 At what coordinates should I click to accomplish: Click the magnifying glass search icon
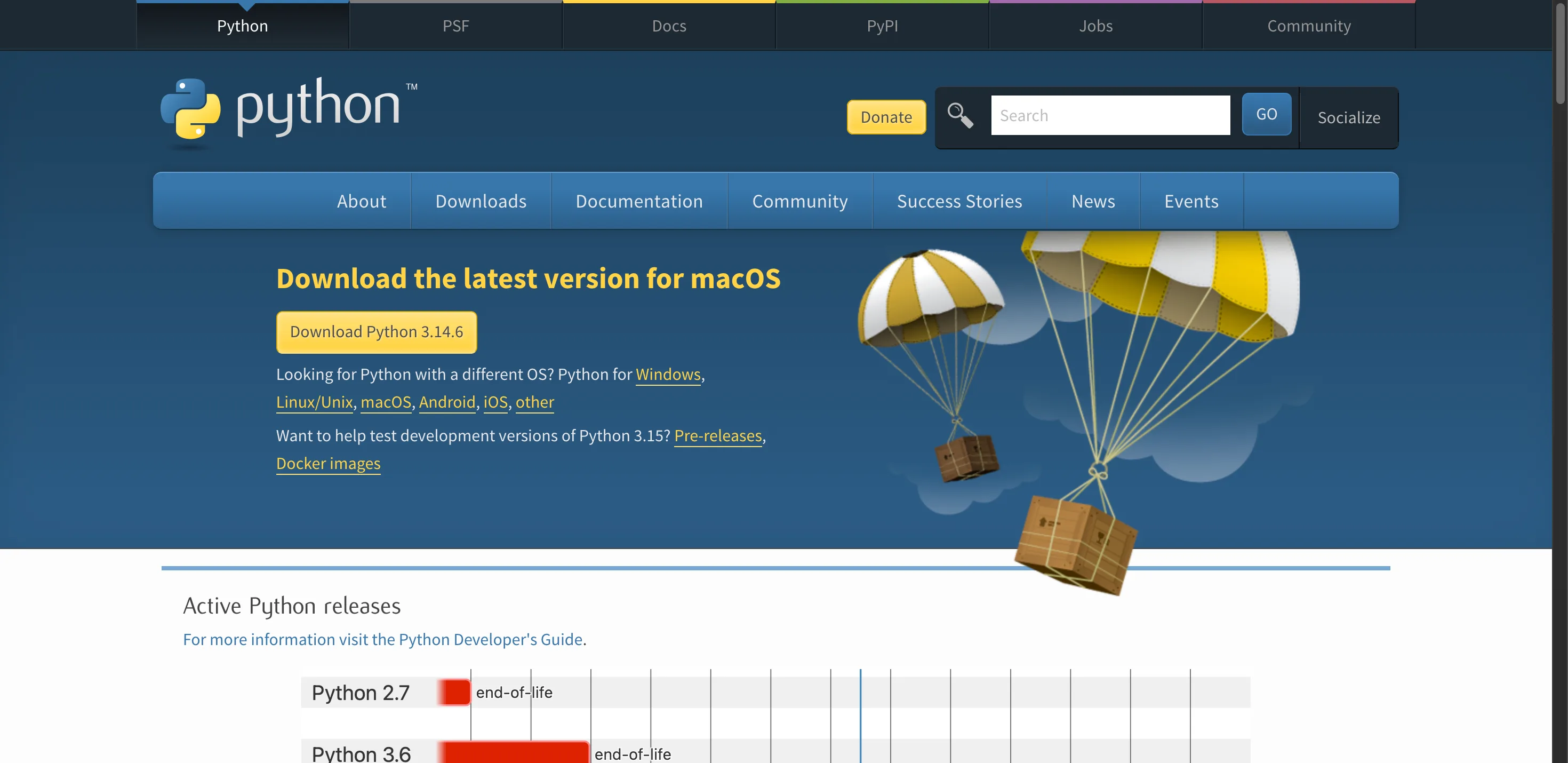(x=960, y=115)
